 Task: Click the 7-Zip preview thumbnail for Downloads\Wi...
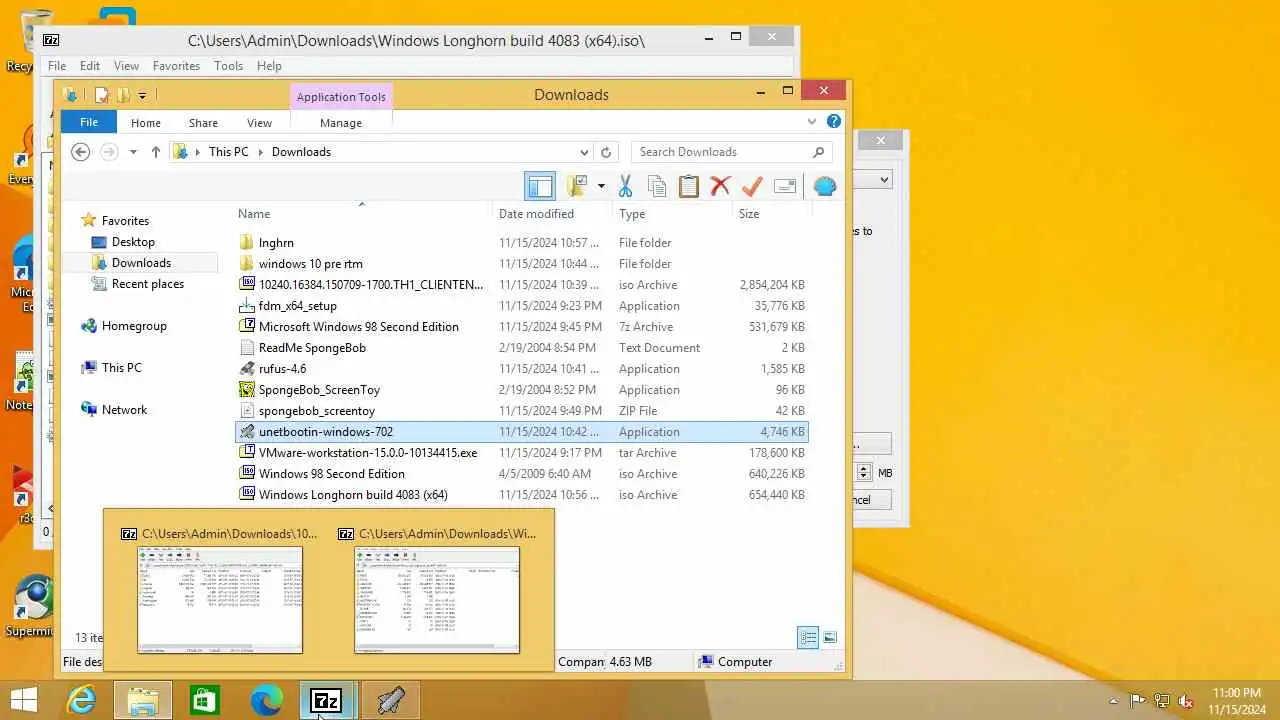point(437,600)
